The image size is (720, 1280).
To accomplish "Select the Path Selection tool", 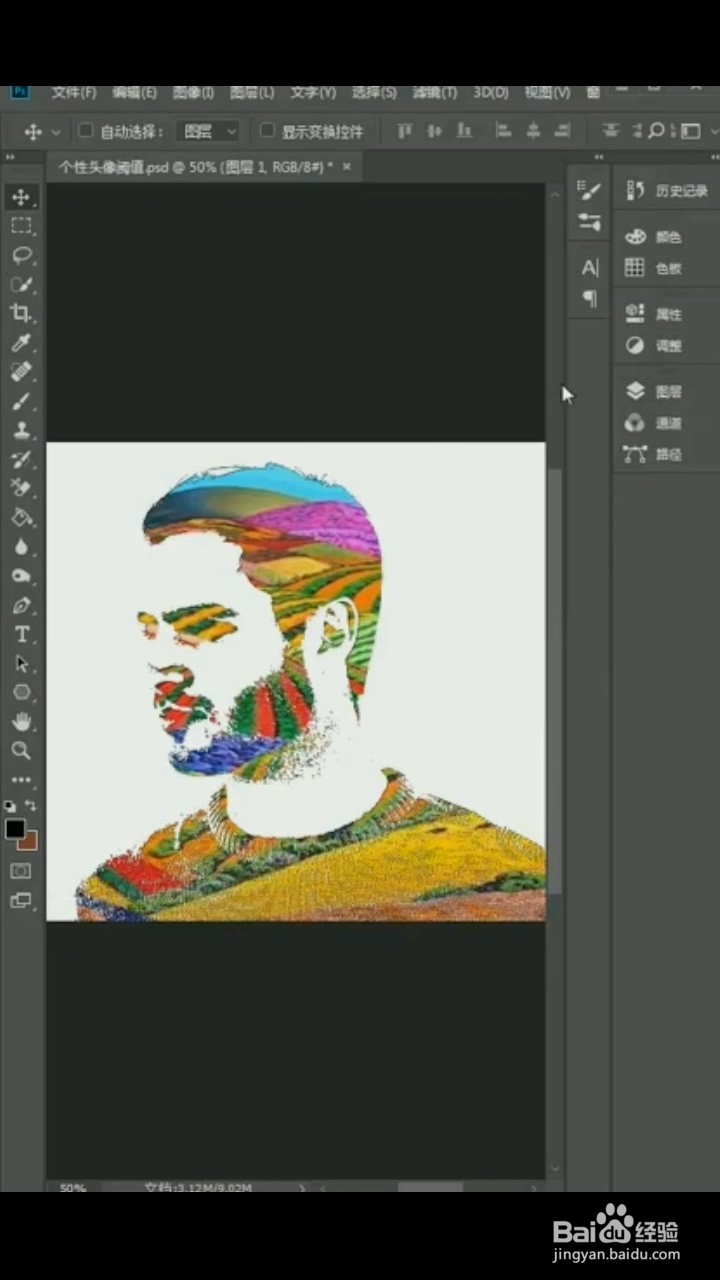I will pos(21,663).
